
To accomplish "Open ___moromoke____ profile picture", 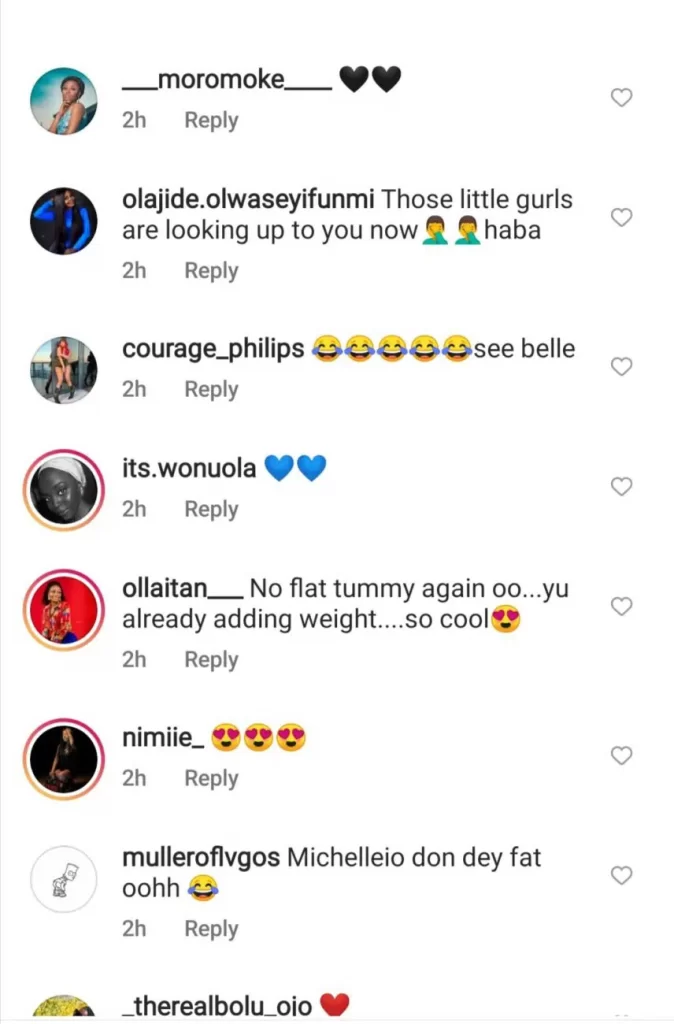I will click(x=64, y=101).
